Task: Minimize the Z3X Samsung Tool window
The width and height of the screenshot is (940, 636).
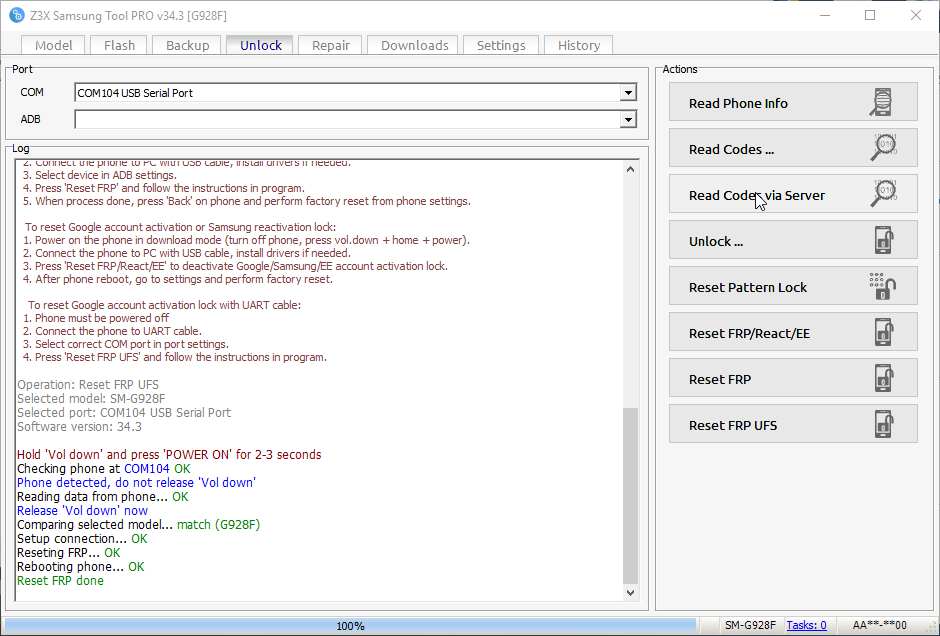Action: [x=825, y=16]
